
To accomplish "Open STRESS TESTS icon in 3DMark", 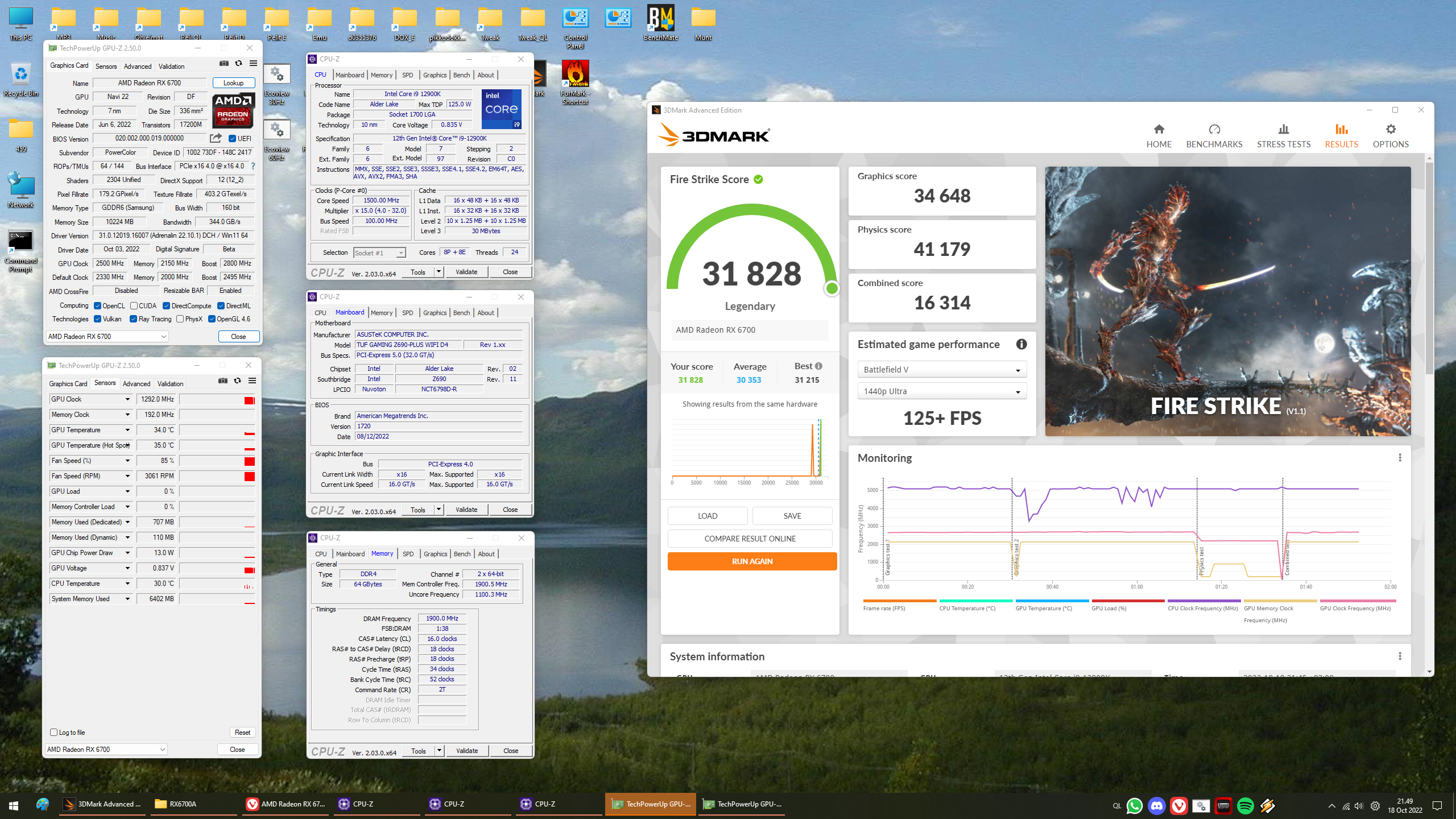I will click(1284, 129).
